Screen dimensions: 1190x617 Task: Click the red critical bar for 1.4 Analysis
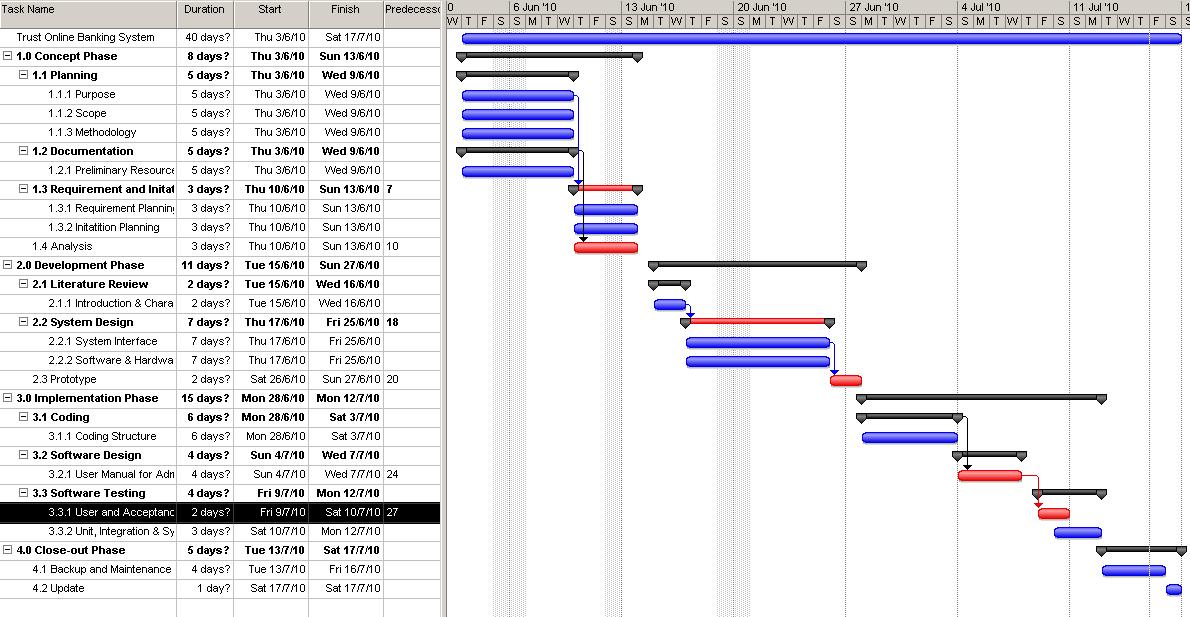click(604, 246)
